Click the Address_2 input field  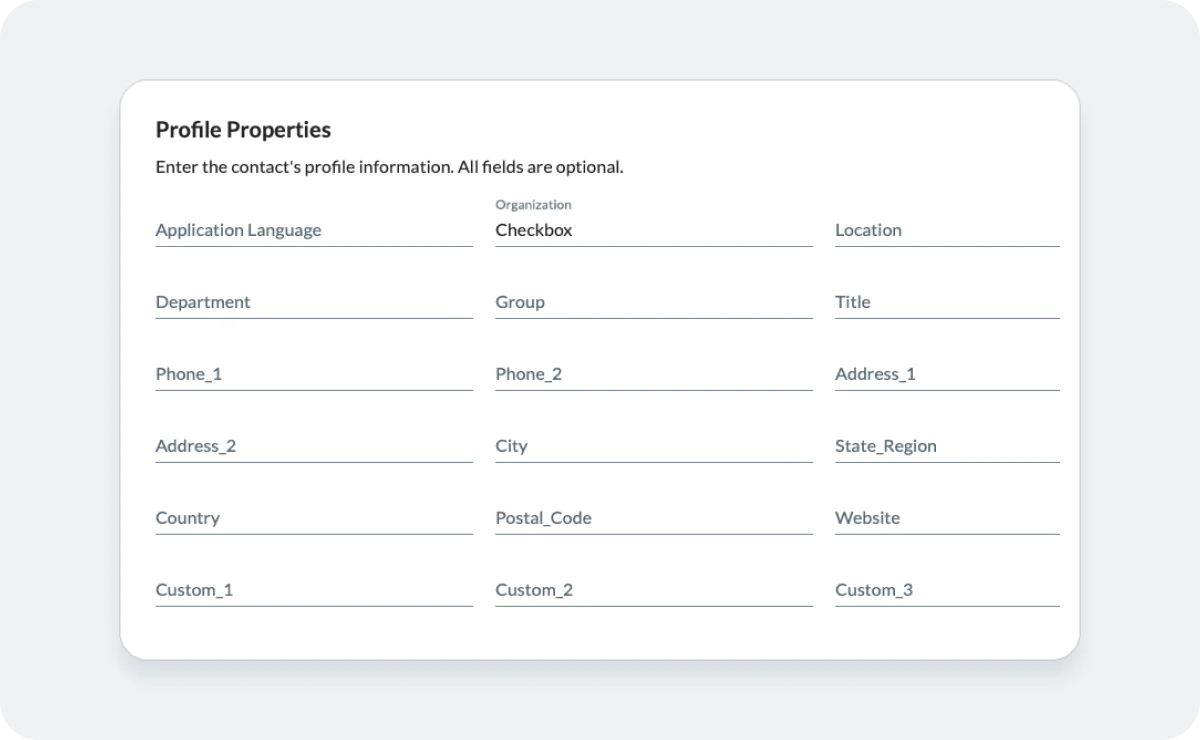click(314, 446)
